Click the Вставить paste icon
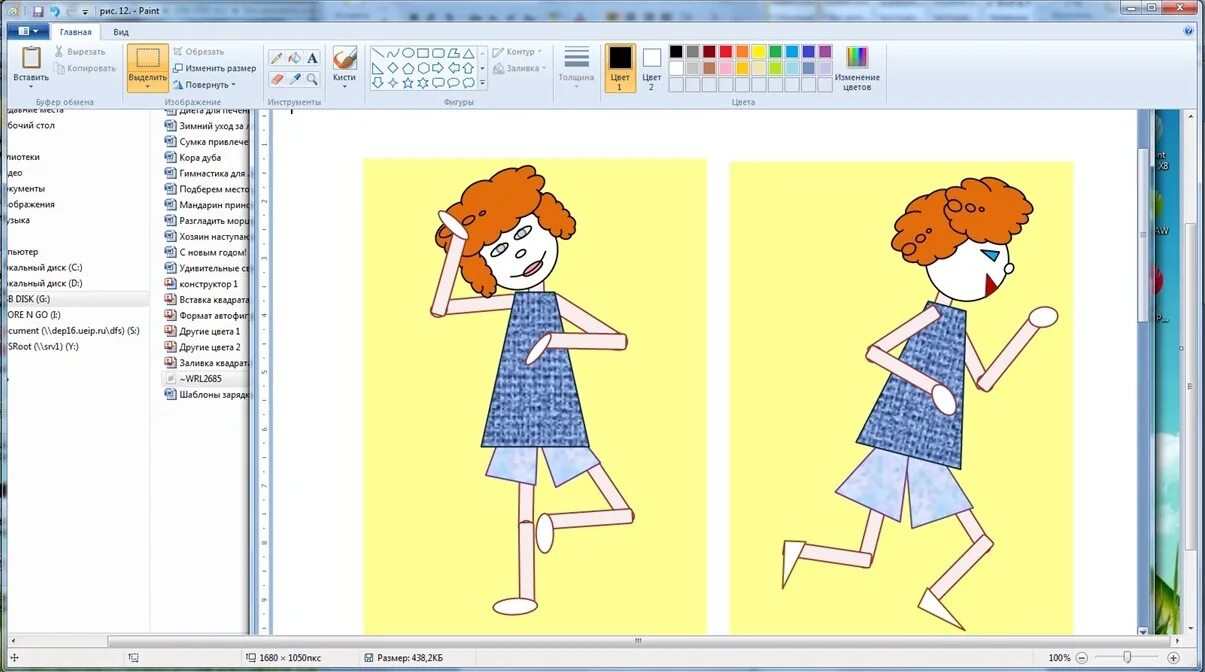The image size is (1205, 672). (31, 58)
